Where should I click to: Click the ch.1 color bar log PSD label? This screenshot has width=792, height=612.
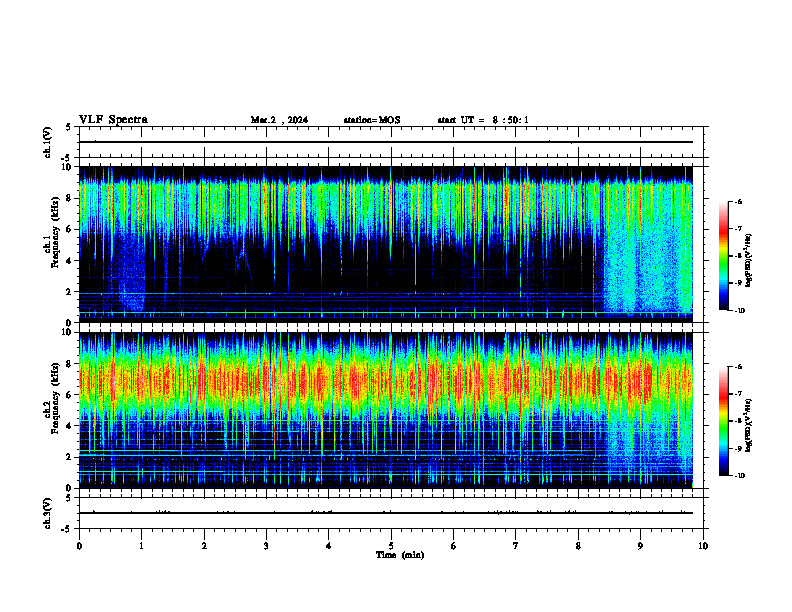(x=749, y=261)
